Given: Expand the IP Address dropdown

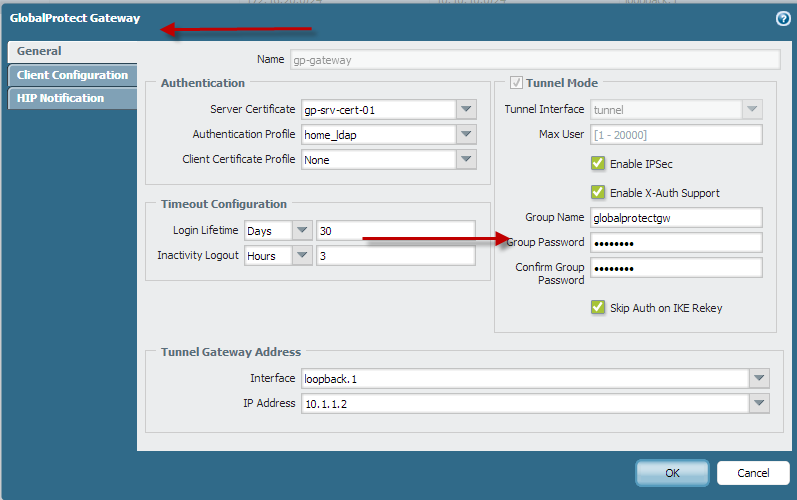Looking at the screenshot, I should tap(759, 403).
